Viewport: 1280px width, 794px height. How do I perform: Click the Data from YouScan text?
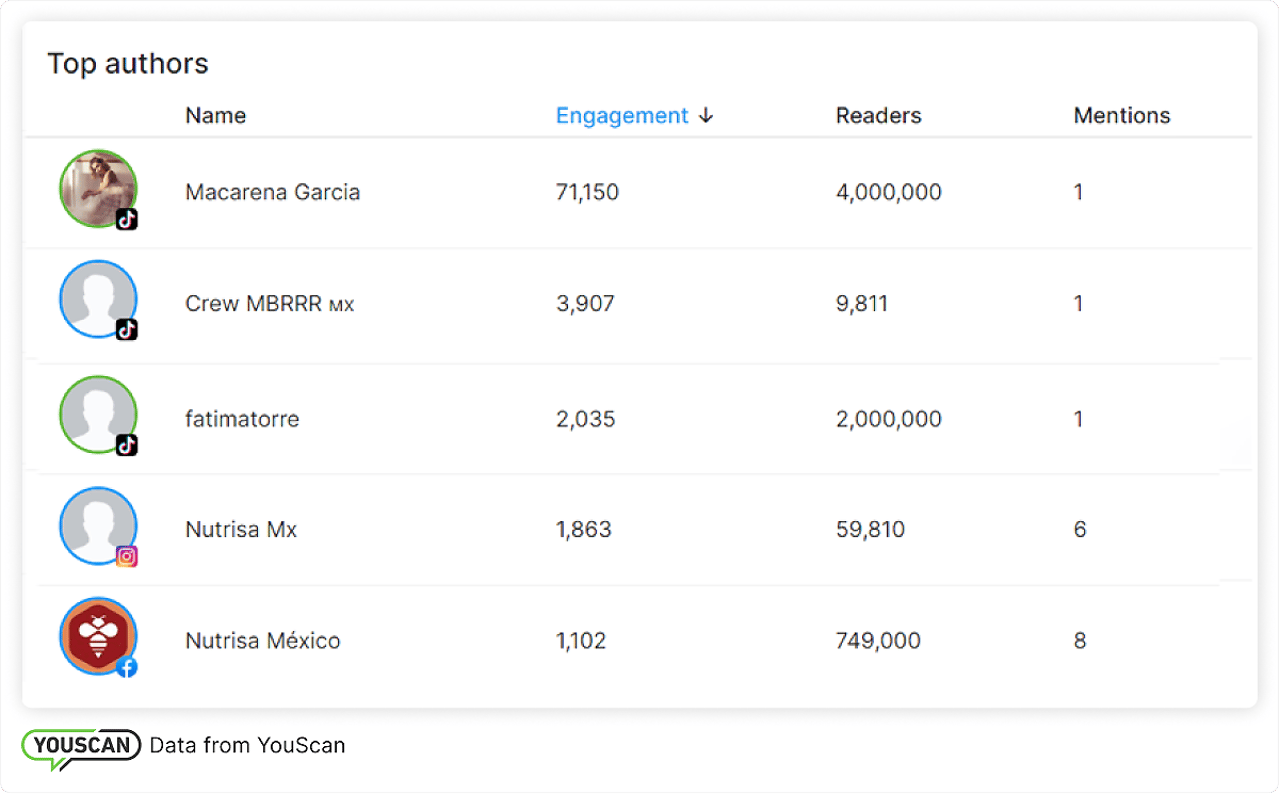click(x=247, y=745)
